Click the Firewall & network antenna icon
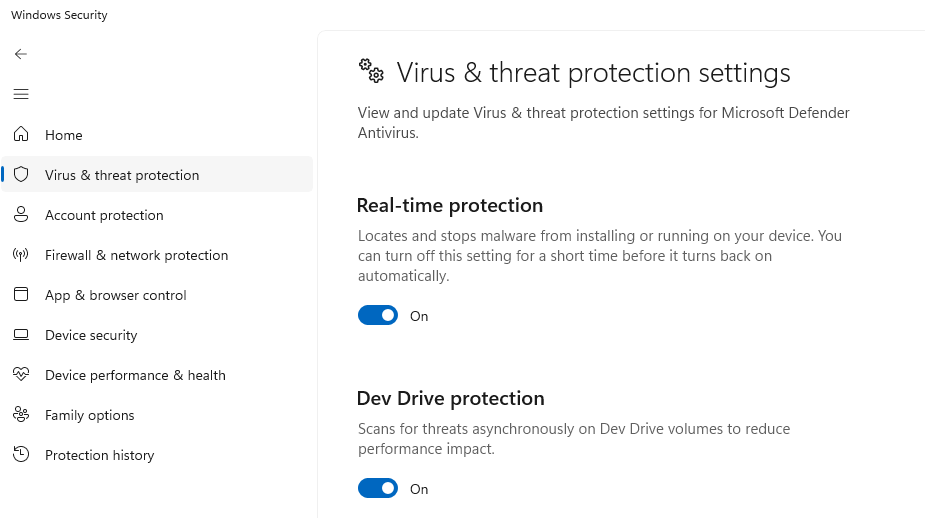This screenshot has width=925, height=518. pos(21,255)
